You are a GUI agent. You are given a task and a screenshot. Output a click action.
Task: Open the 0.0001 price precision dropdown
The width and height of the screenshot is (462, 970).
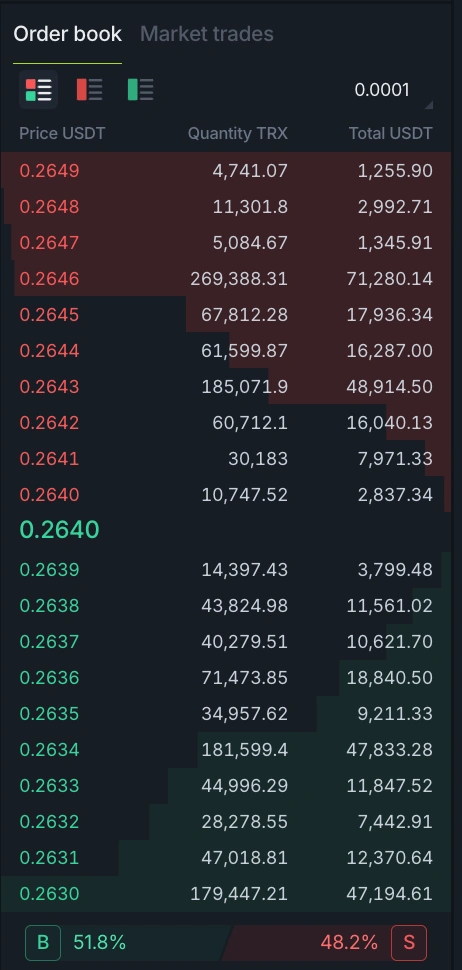(x=393, y=90)
